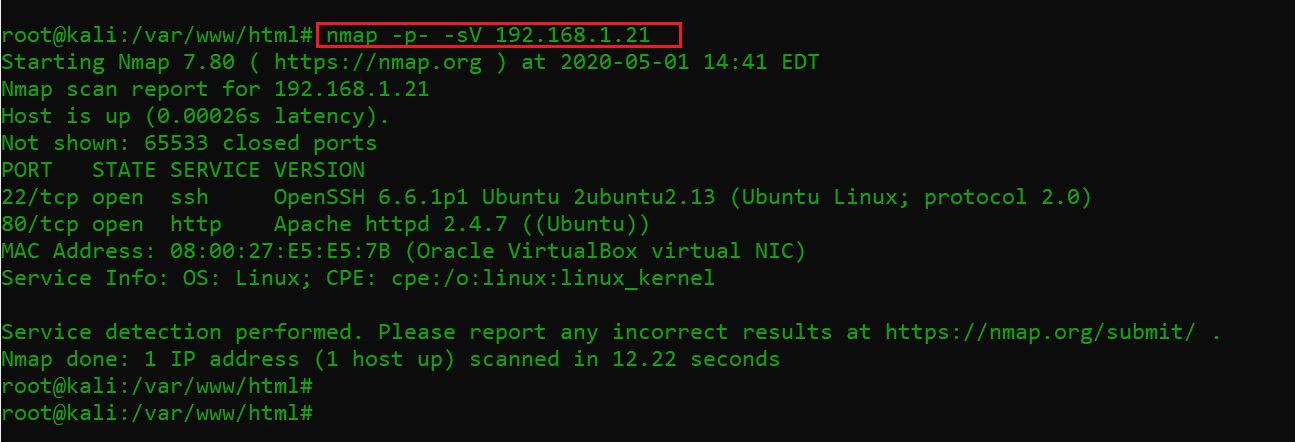The width and height of the screenshot is (1295, 442).
Task: Select the 22/tcp port entry
Action: pos(41,197)
